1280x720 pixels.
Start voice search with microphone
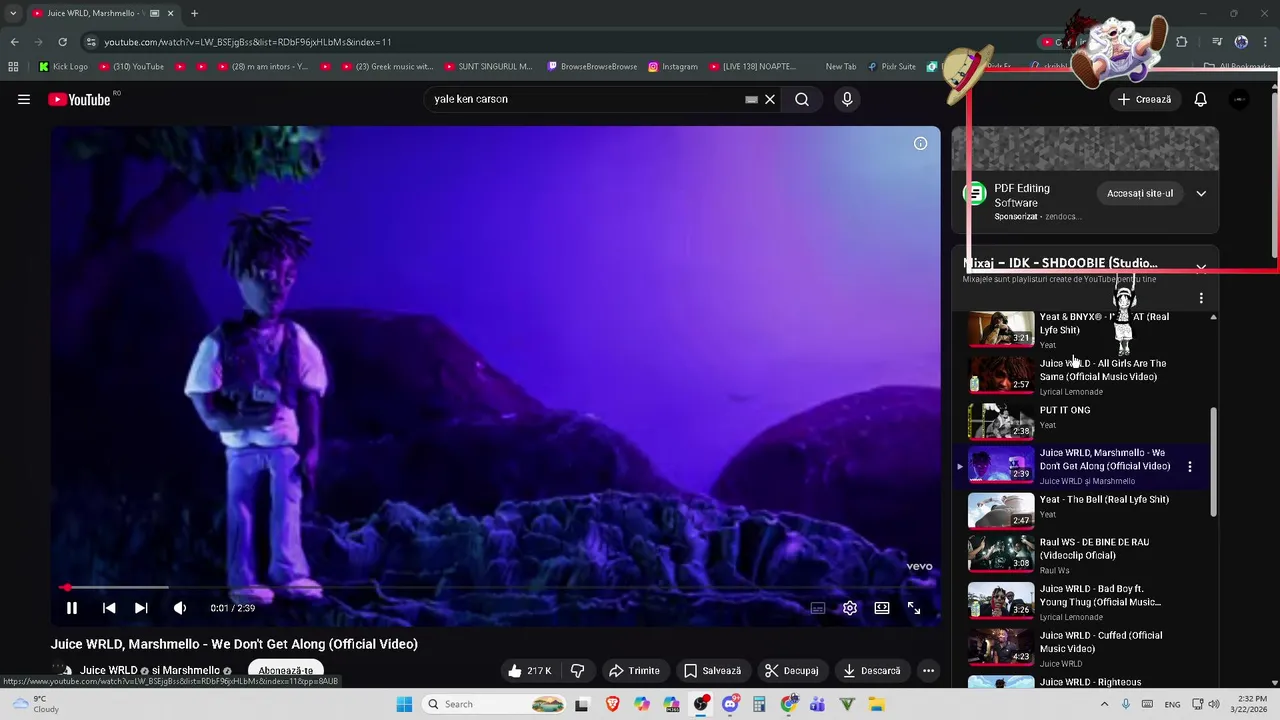pos(847,99)
